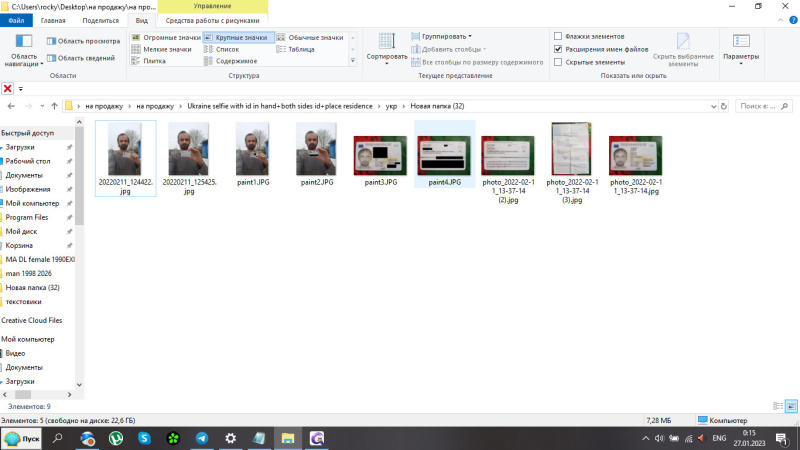Select Рабочий стол in quick access sidebar
Image resolution: width=800 pixels, height=450 pixels.
point(28,161)
